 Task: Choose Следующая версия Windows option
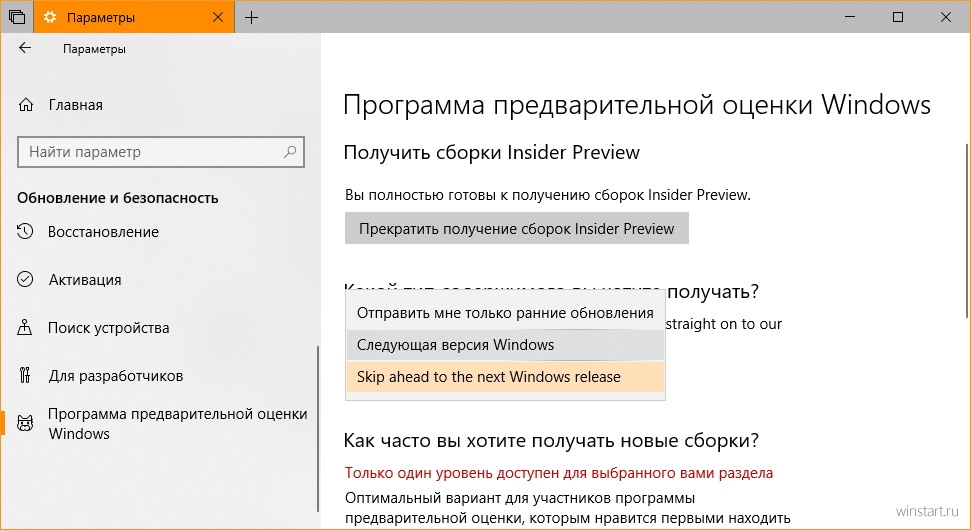(505, 345)
